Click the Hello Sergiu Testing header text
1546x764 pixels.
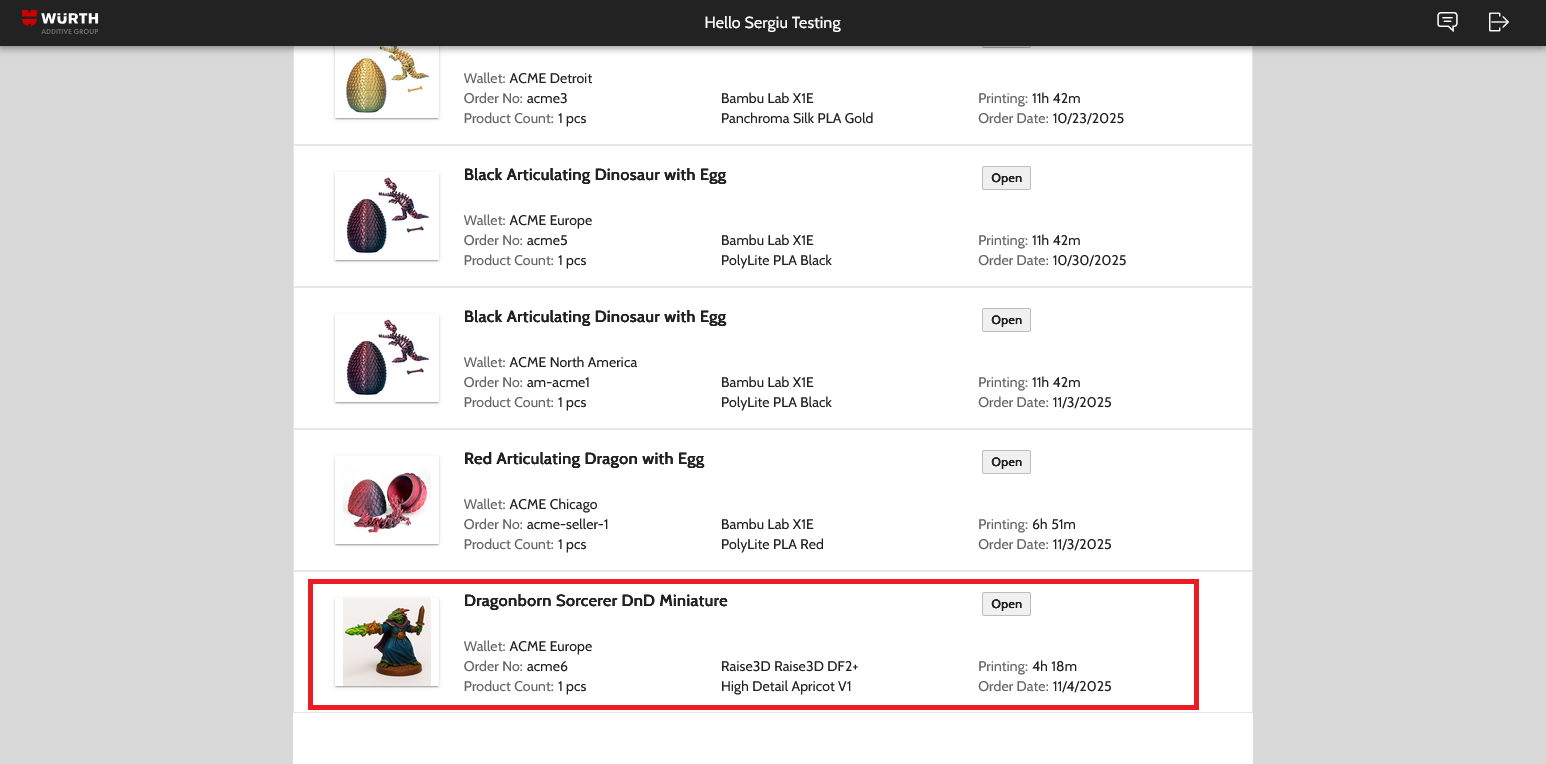point(772,23)
